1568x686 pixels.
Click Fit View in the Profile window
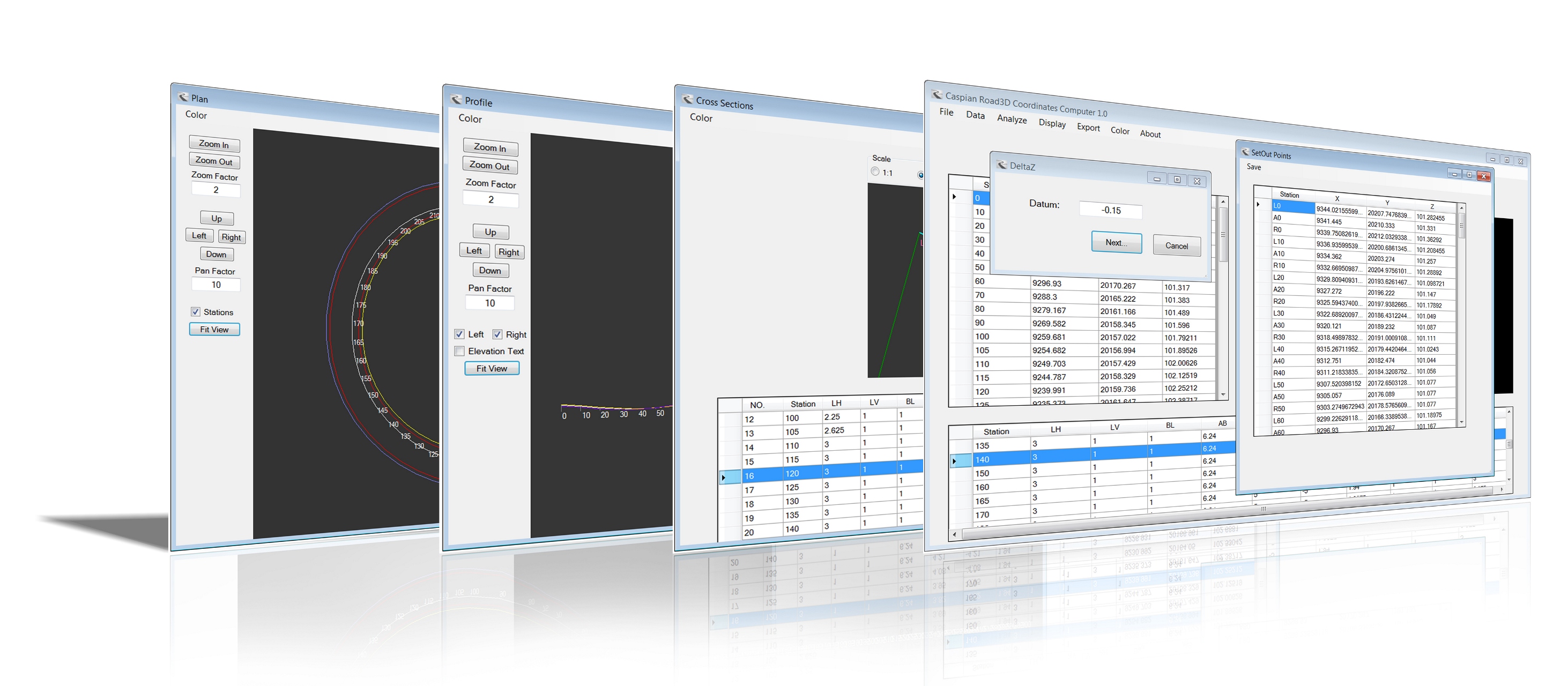pyautogui.click(x=492, y=368)
